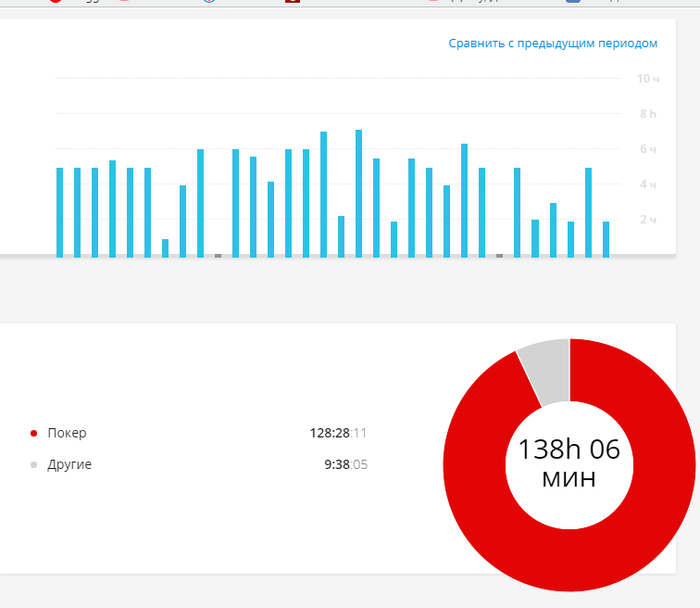This screenshot has width=700, height=608.
Task: Click the '8 h' axis label
Action: pyautogui.click(x=648, y=114)
